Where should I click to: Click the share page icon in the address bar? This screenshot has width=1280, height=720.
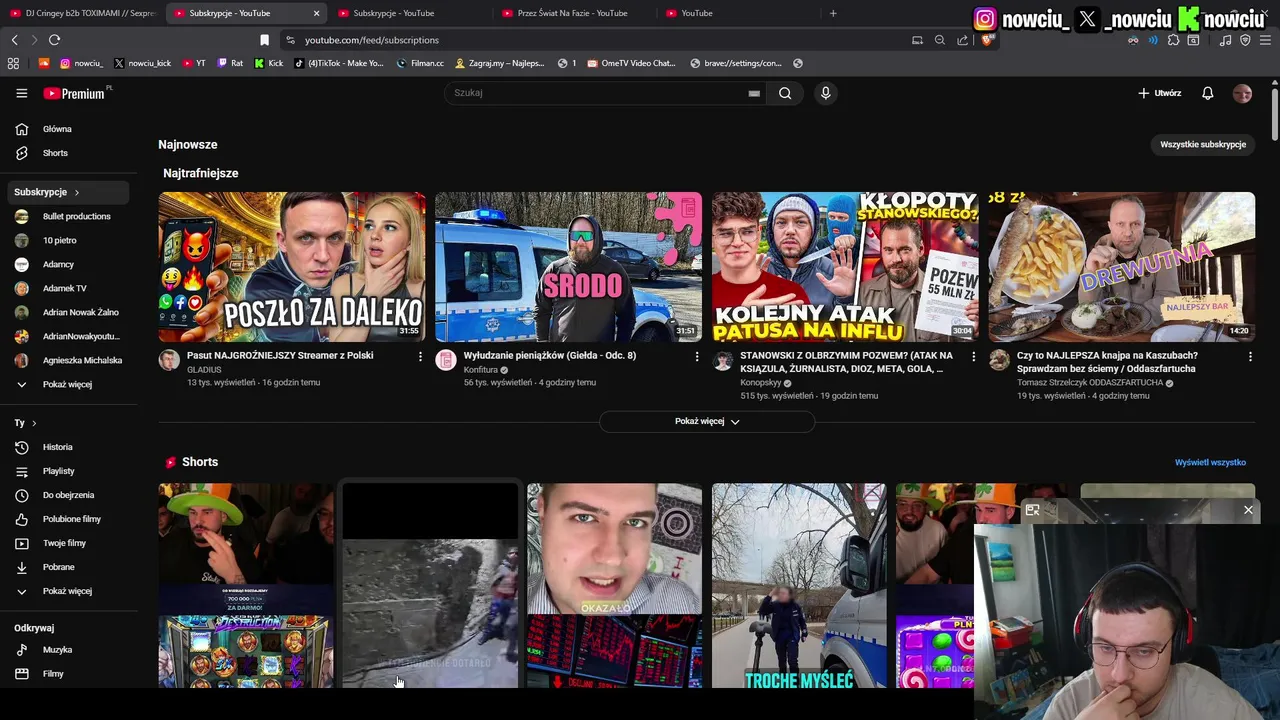pyautogui.click(x=962, y=40)
